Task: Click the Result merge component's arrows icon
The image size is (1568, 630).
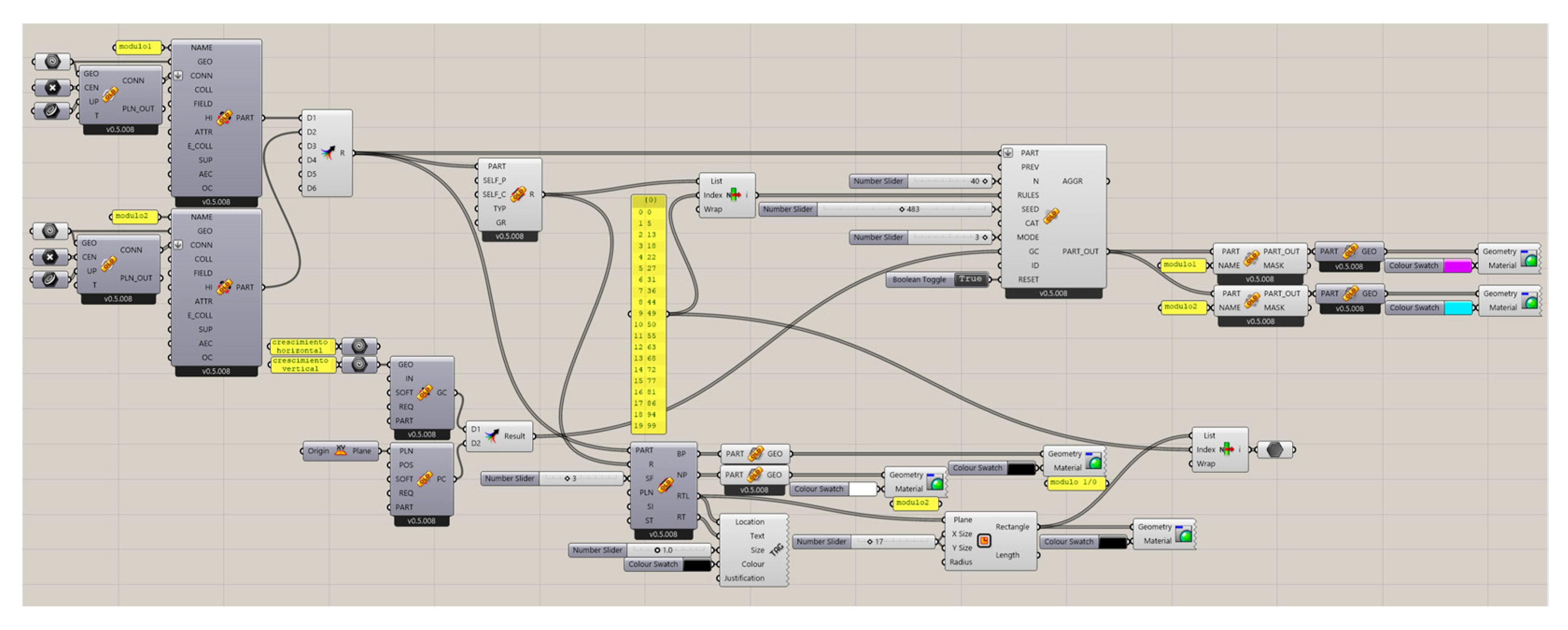Action: point(492,436)
